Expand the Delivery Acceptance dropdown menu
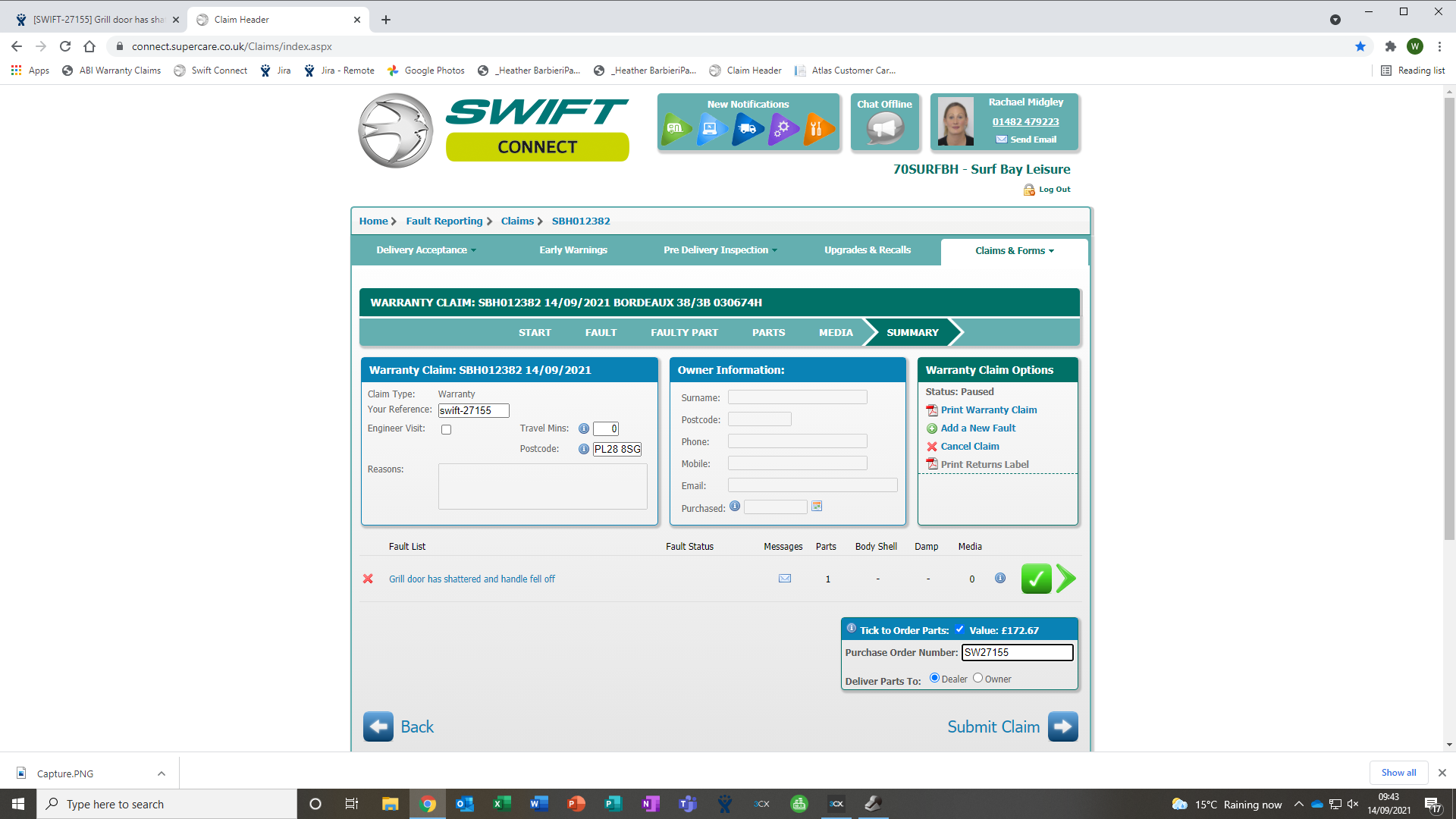 pyautogui.click(x=425, y=250)
